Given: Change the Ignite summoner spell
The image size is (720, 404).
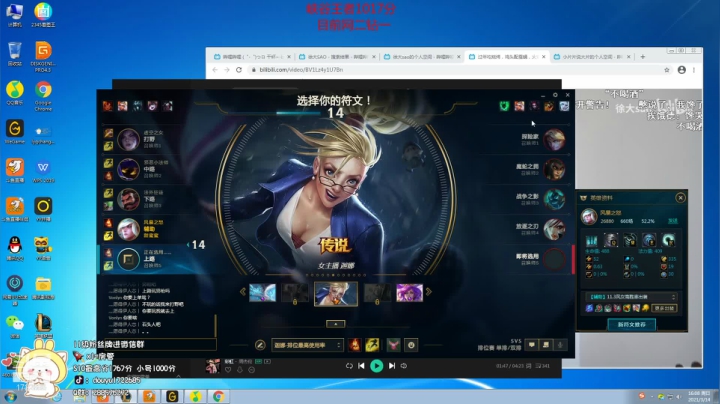Looking at the screenshot, I should (x=354, y=345).
